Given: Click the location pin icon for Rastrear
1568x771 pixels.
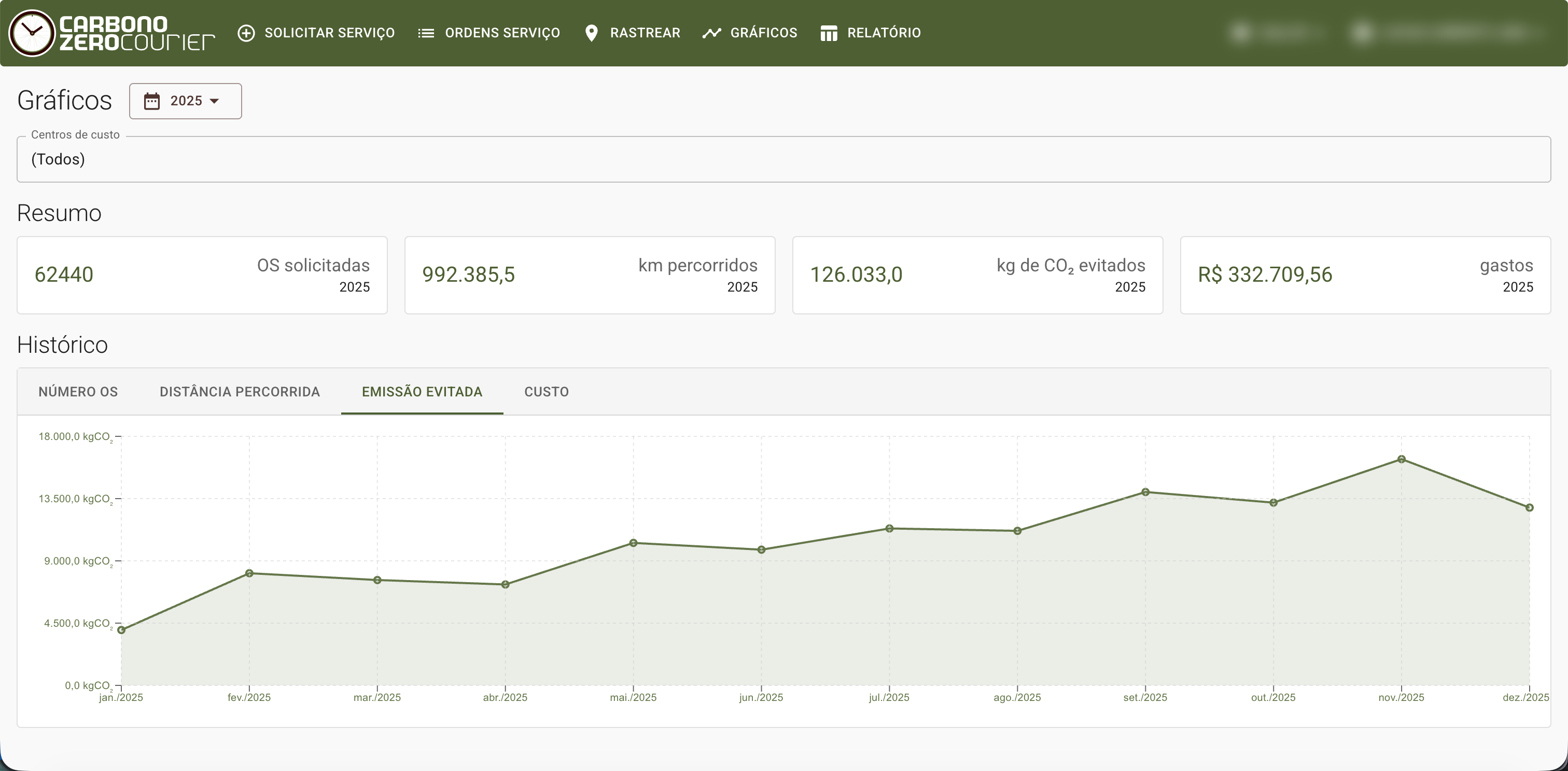Looking at the screenshot, I should [x=591, y=33].
